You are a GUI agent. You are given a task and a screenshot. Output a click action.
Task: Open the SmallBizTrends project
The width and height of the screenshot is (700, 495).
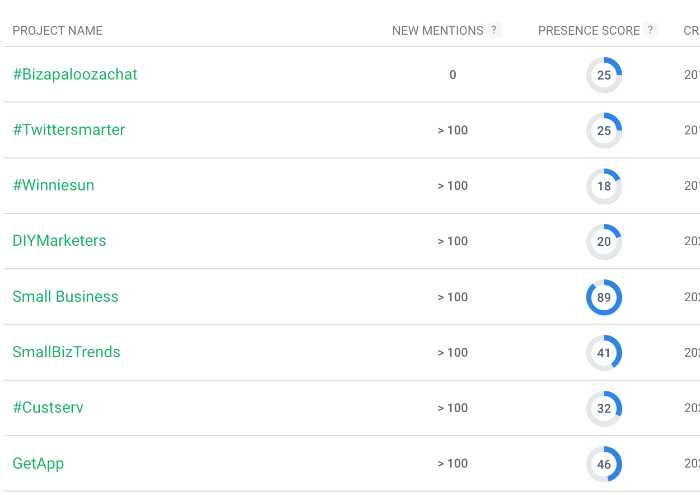(67, 352)
